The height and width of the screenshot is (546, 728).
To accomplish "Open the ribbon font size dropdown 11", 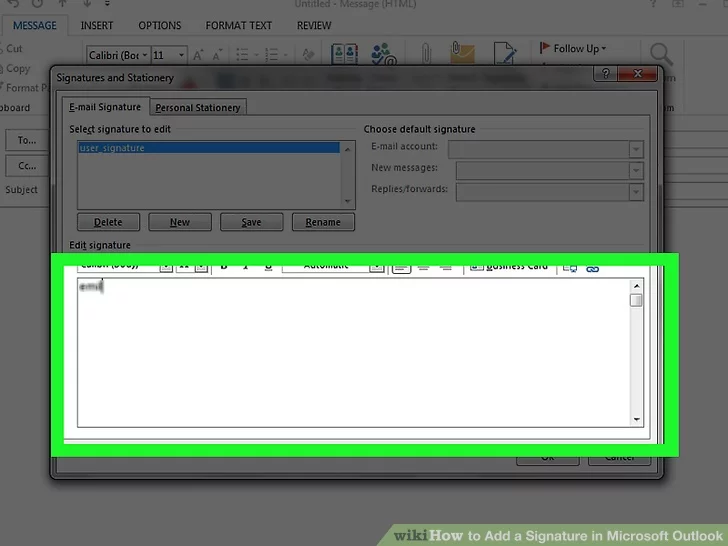I will click(181, 55).
